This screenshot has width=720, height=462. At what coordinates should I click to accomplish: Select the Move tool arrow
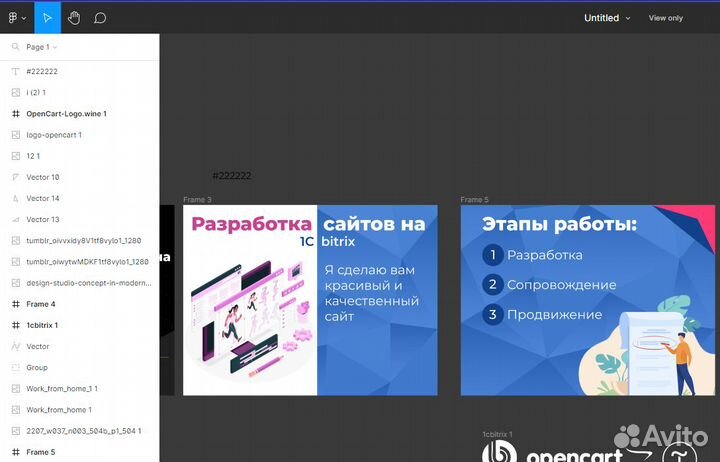pyautogui.click(x=47, y=18)
